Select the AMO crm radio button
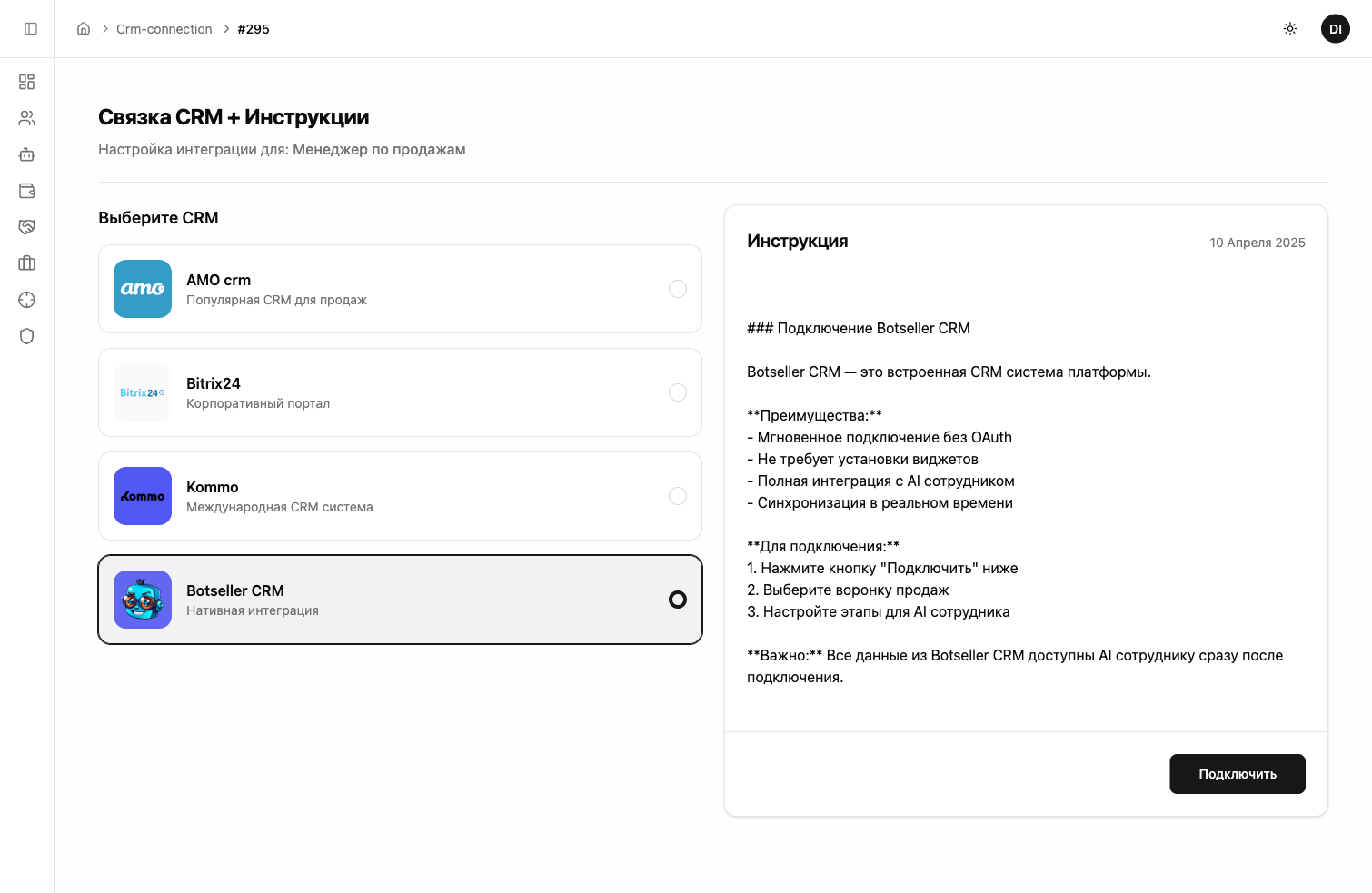1372x893 pixels. (678, 289)
